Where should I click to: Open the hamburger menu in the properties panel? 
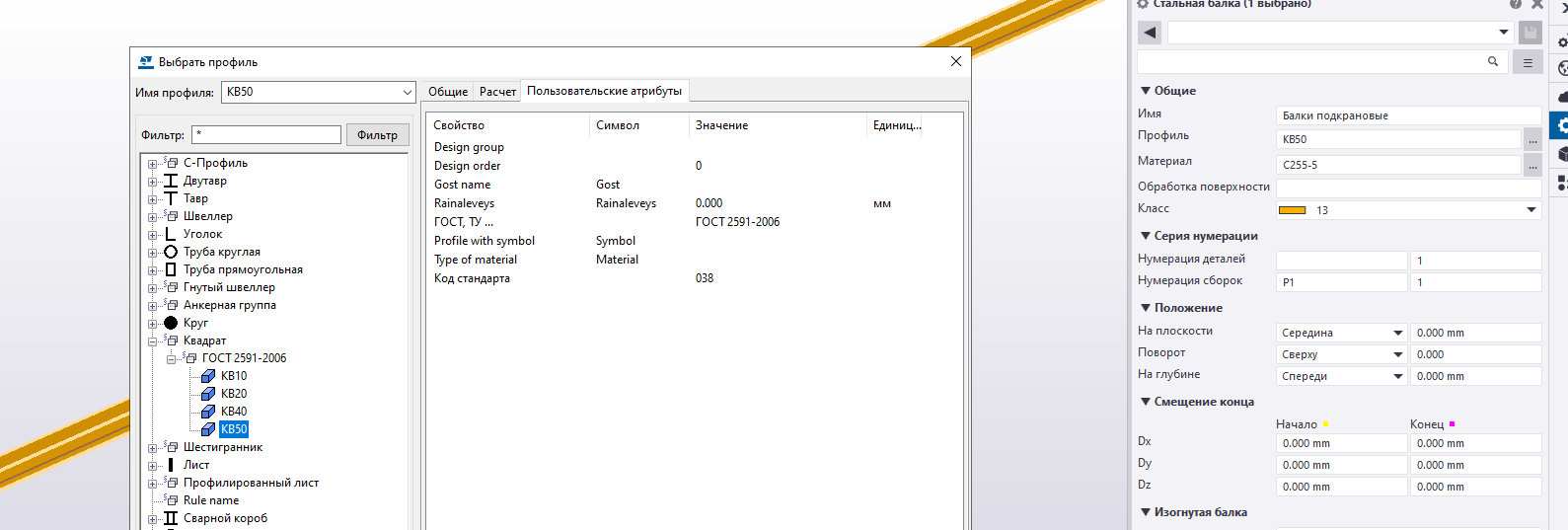click(1528, 62)
